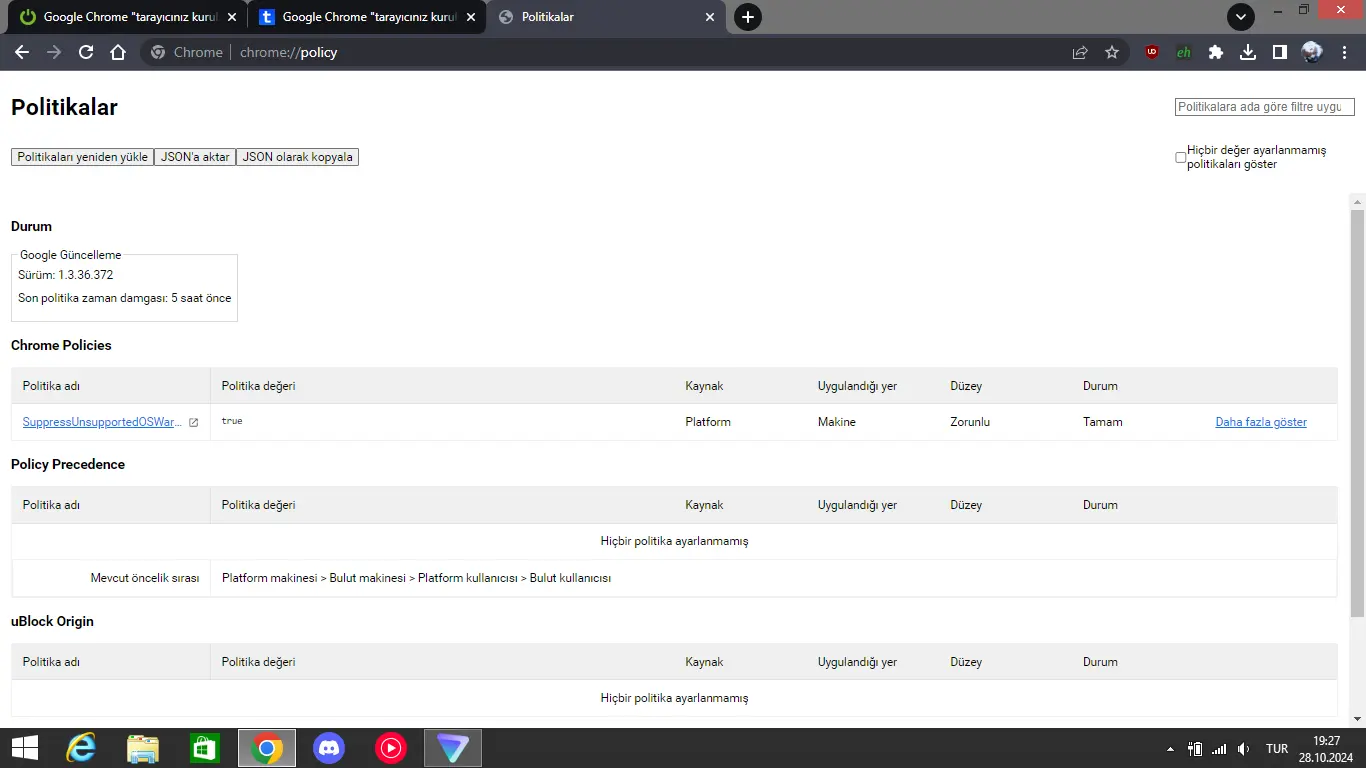Click the 'Zorunlu' level cell
The image size is (1366, 768).
970,422
